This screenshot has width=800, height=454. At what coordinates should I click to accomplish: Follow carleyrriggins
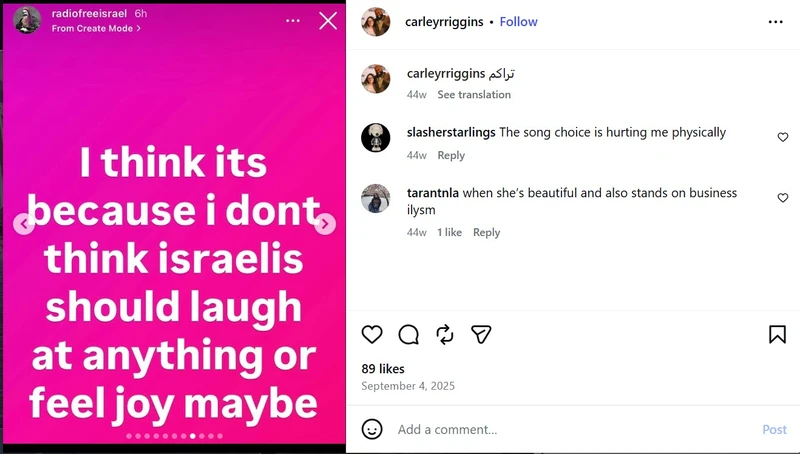coord(518,22)
